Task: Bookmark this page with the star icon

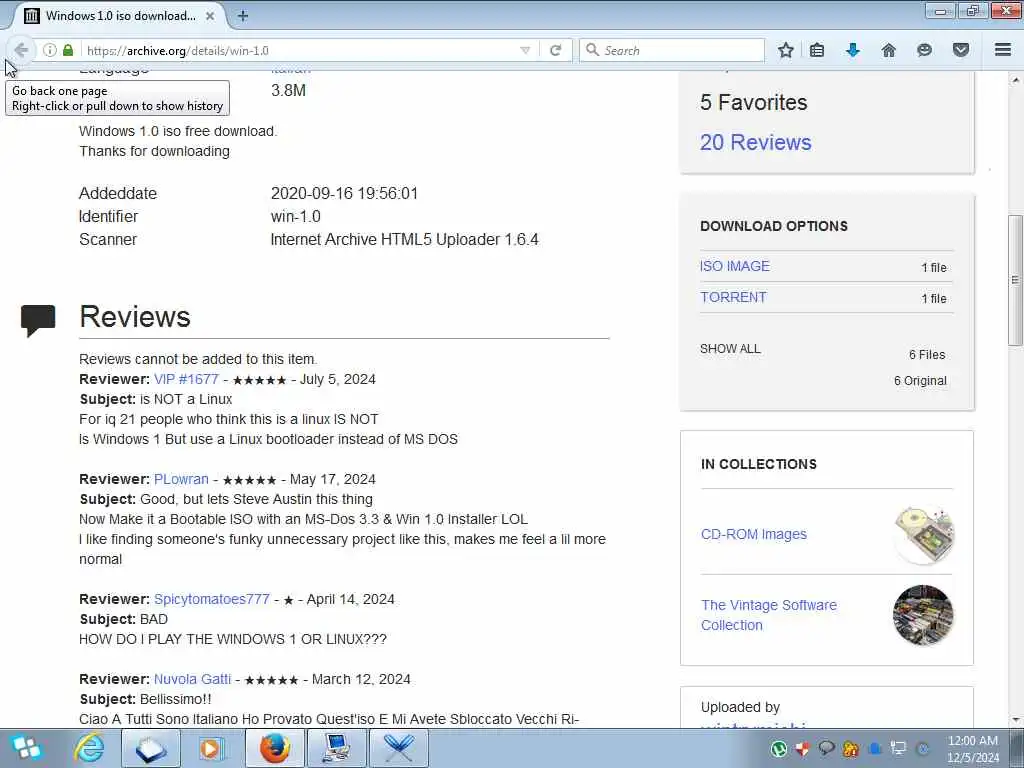Action: pos(786,50)
